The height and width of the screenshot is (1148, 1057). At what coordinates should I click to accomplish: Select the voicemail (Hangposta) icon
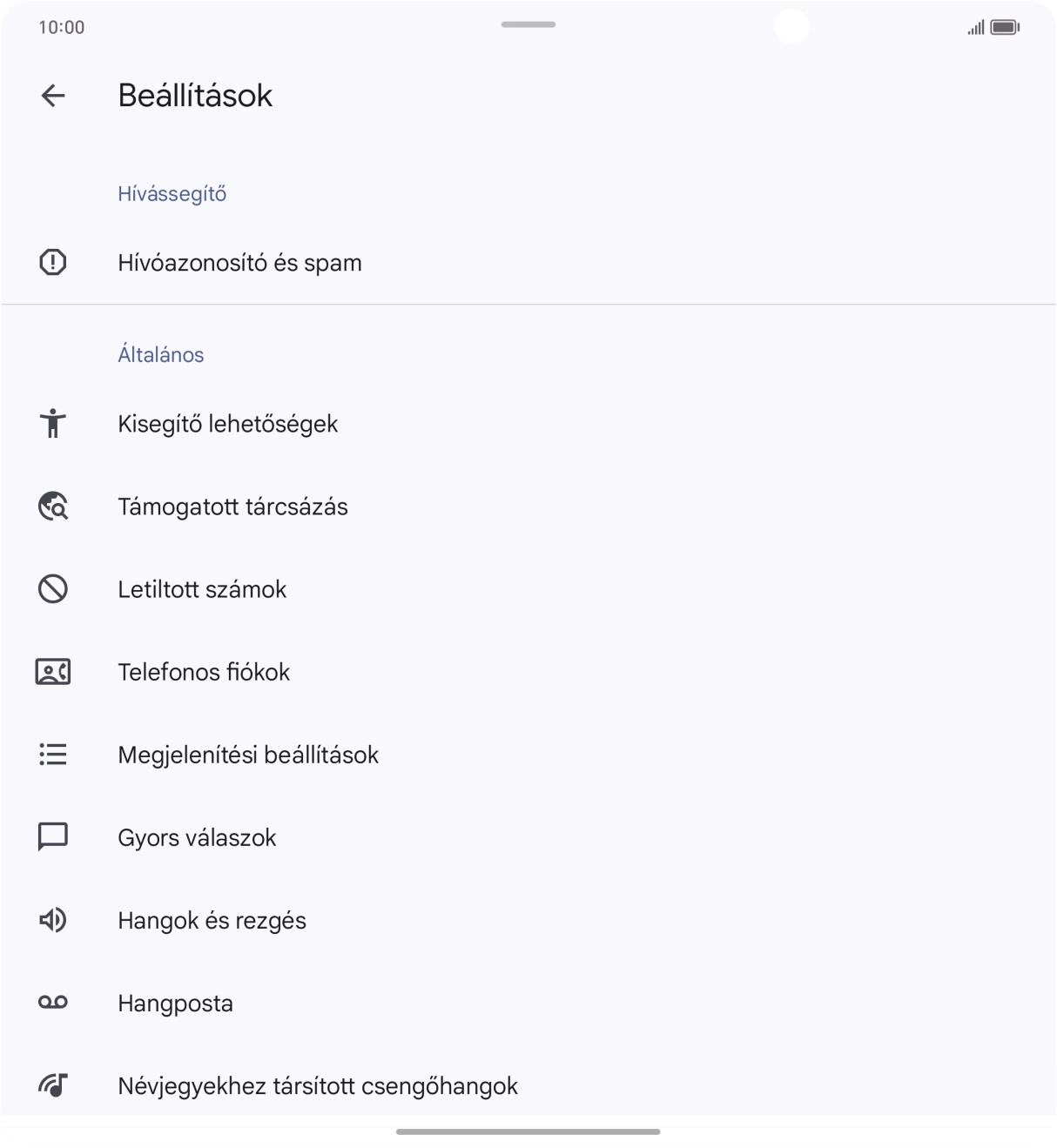pyautogui.click(x=53, y=1003)
